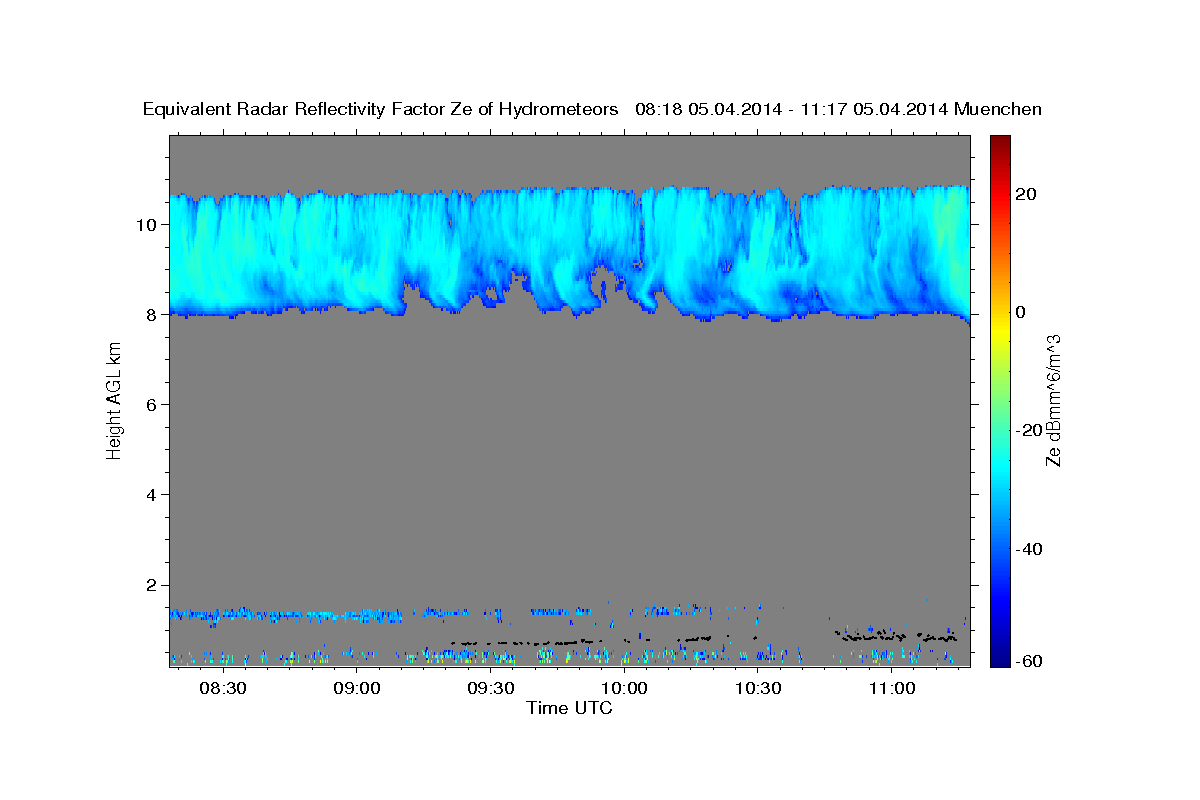Screen dimensions: 1200x800
Task: Click the '09:00' time tick label
Action: click(x=357, y=689)
